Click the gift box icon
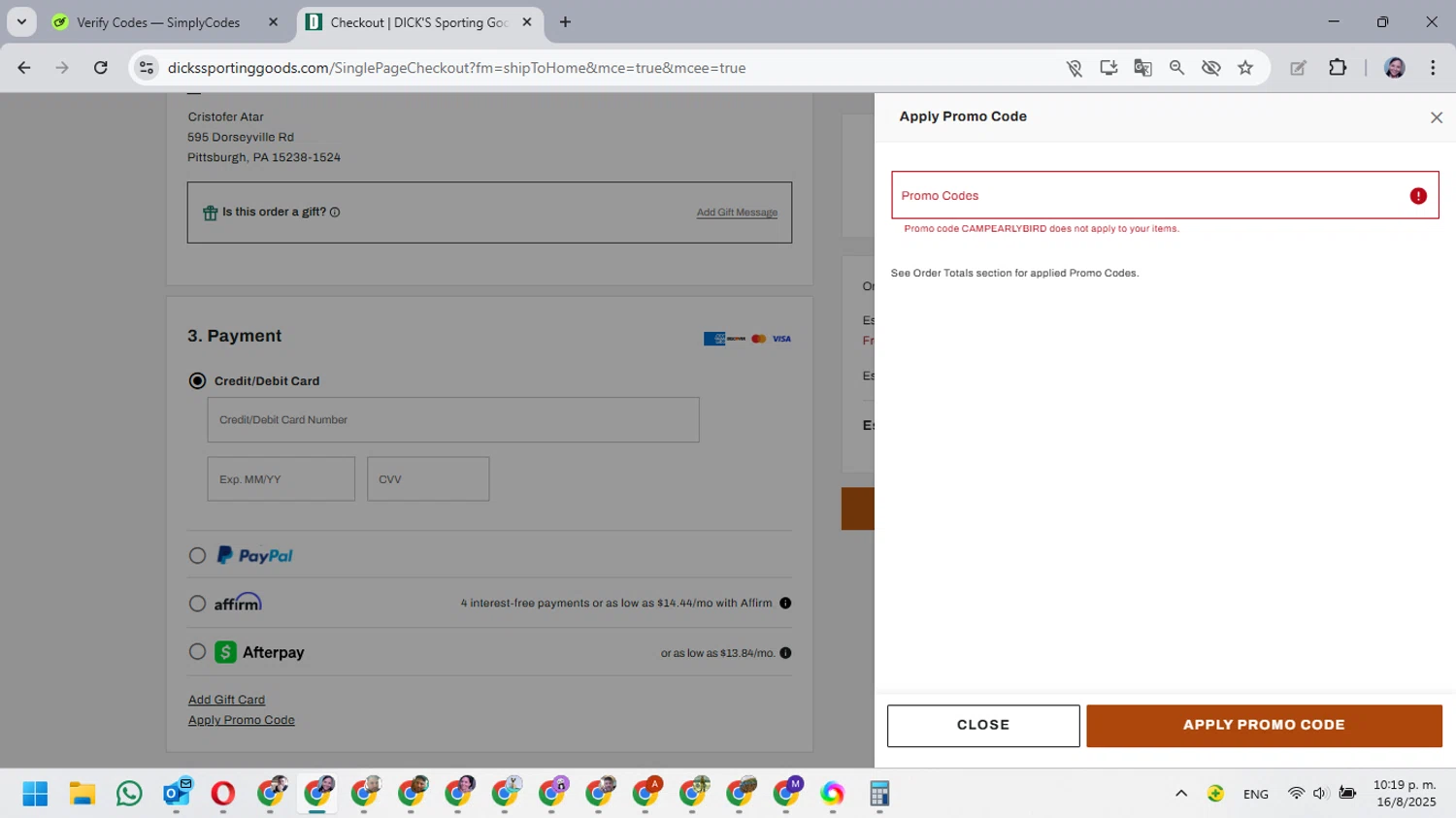This screenshot has width=1456, height=818. (210, 213)
